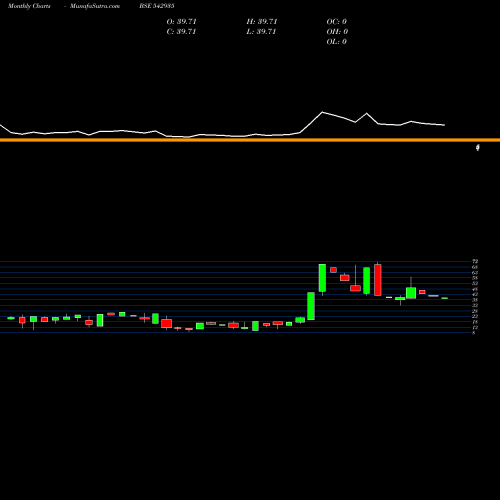500x500 pixels.
Task: Click the orange horizontal baseline
Action: tap(250, 140)
